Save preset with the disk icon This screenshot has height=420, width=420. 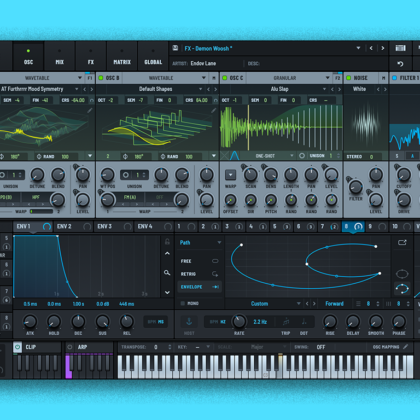pos(175,48)
